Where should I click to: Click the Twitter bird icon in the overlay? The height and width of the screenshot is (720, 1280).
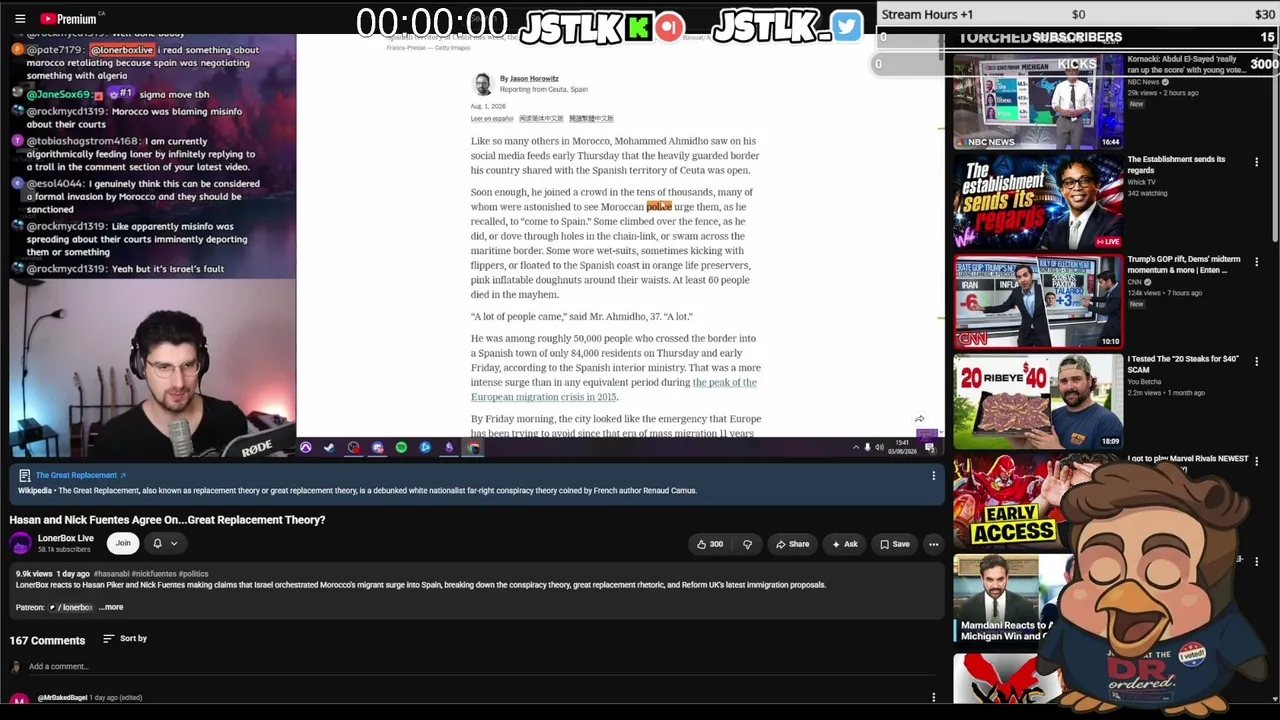(846, 26)
